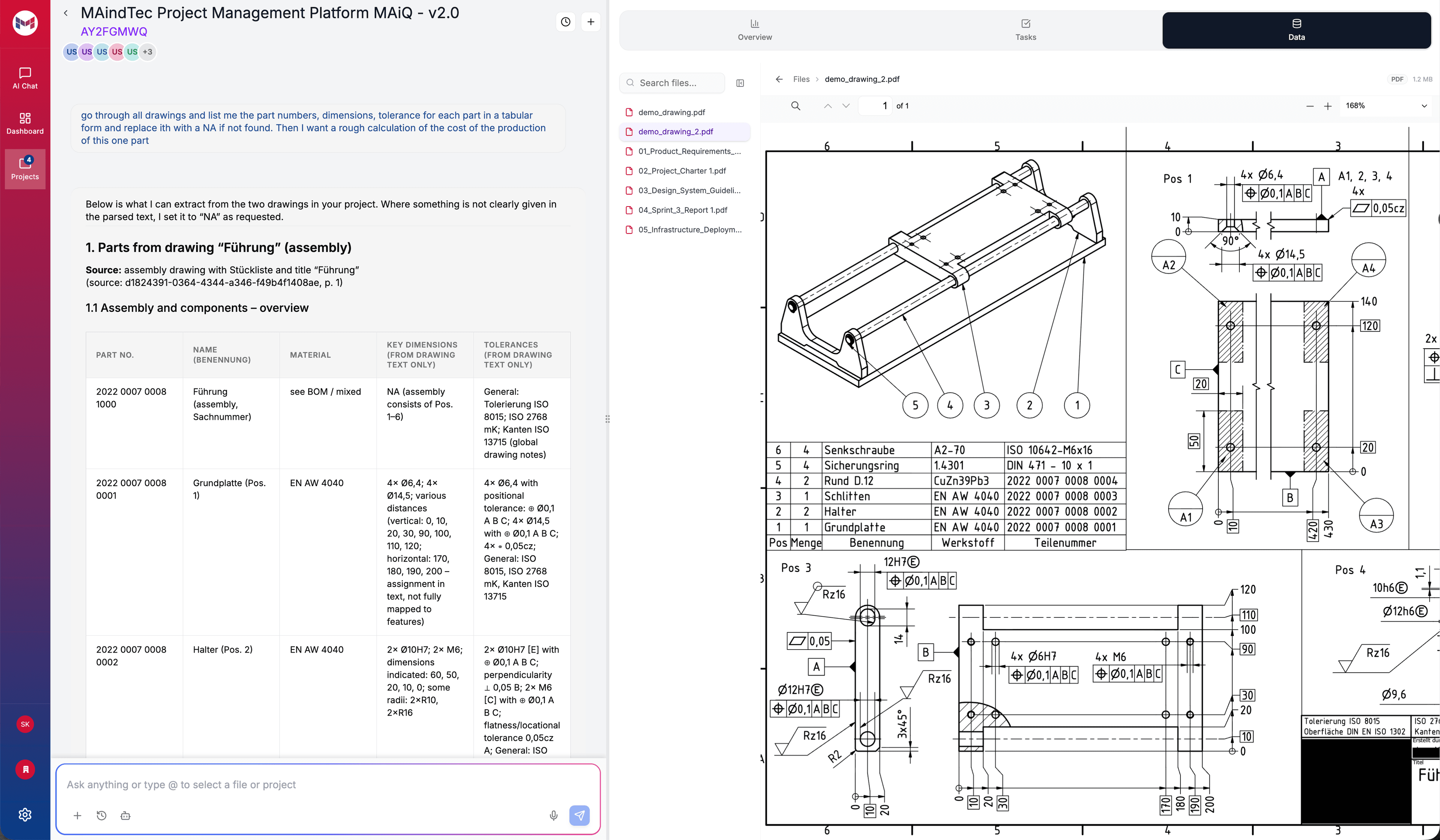This screenshot has width=1440, height=840.
Task: Click the send message paper plane button
Action: coord(579,815)
